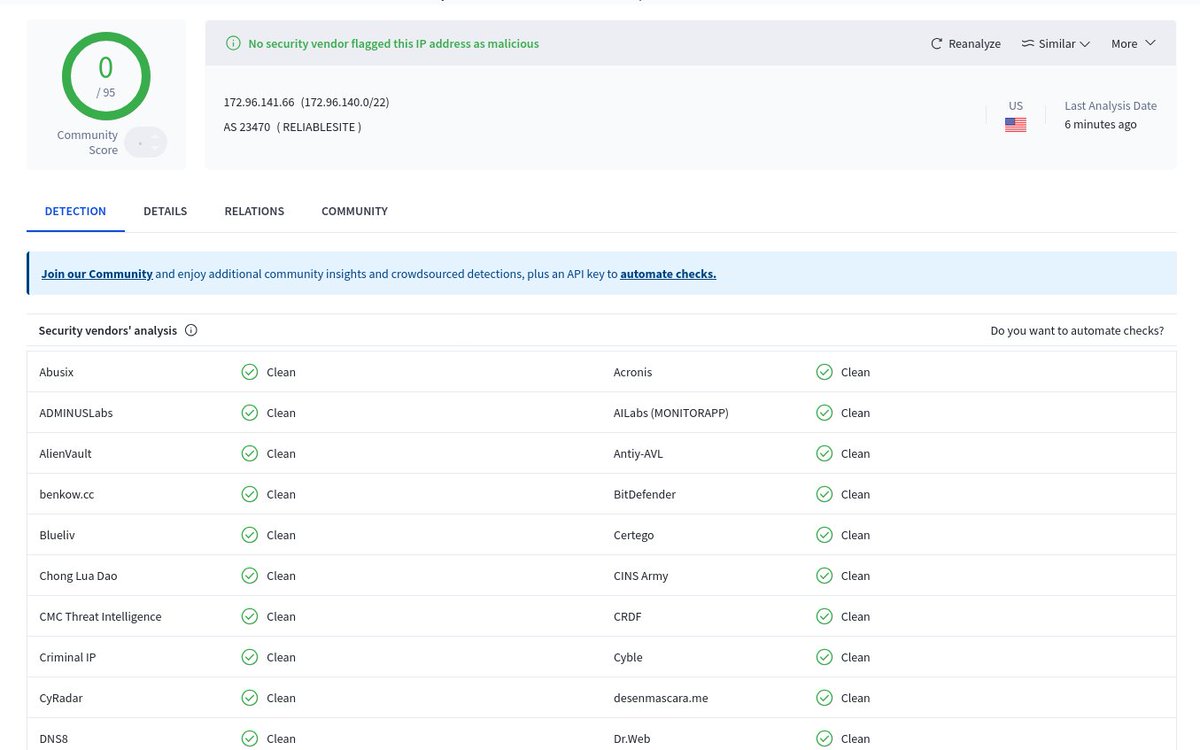Click the Clean check icon for CINS Army
Screen dimensions: 1200x750
824,576
